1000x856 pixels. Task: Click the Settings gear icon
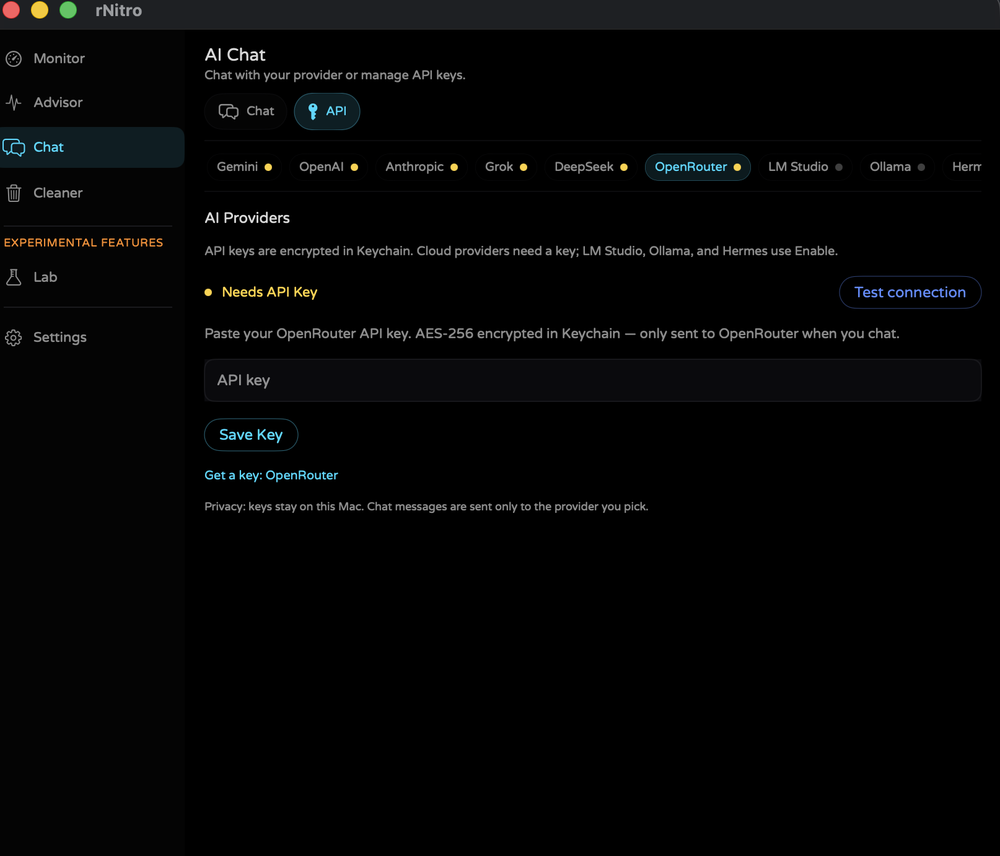(13, 337)
